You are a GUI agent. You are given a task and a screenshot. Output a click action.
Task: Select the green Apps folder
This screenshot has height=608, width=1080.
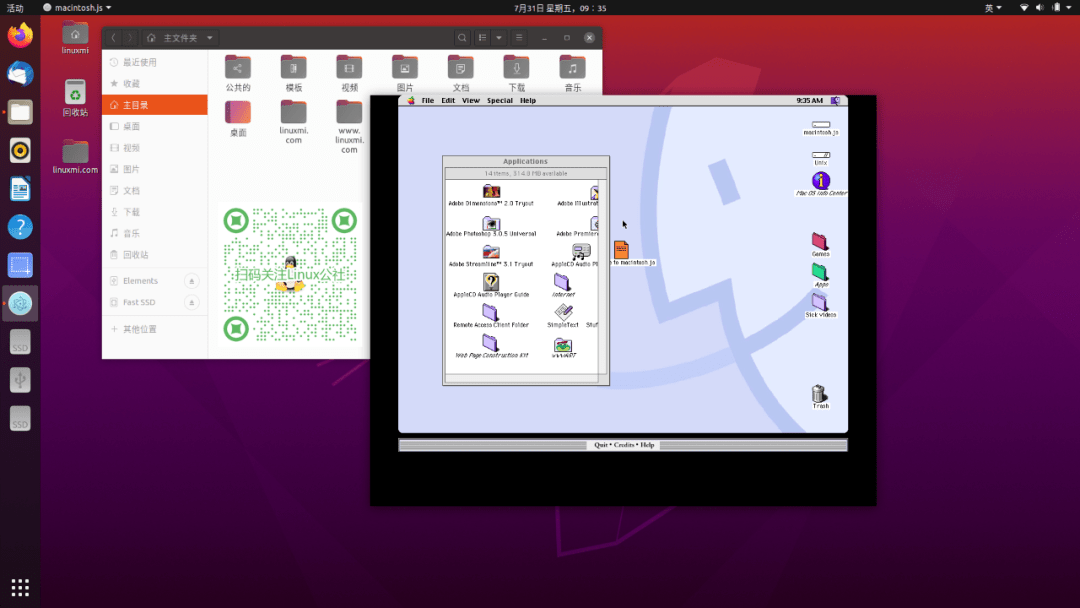[x=820, y=275]
